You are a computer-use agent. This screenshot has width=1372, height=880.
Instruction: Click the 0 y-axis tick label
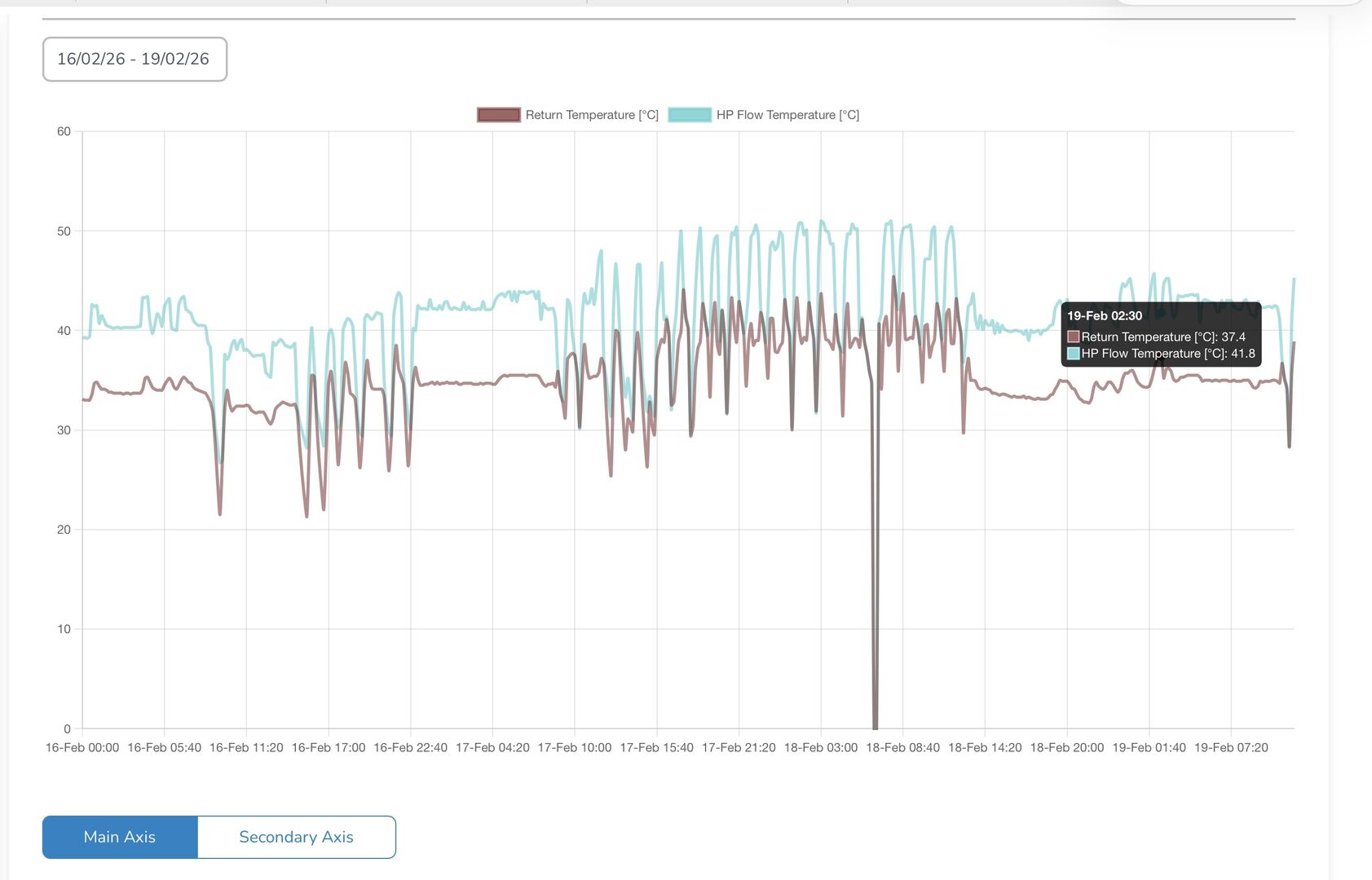(x=67, y=728)
